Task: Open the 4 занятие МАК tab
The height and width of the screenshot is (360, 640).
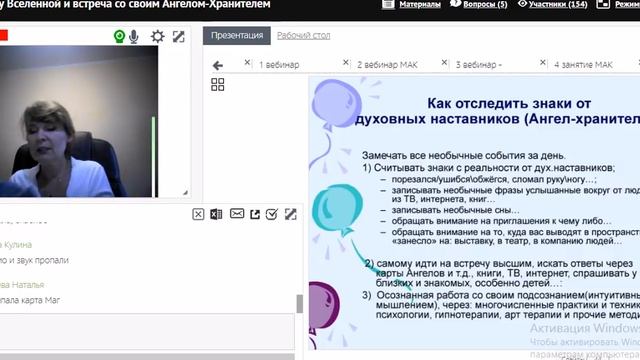Action: pyautogui.click(x=583, y=64)
